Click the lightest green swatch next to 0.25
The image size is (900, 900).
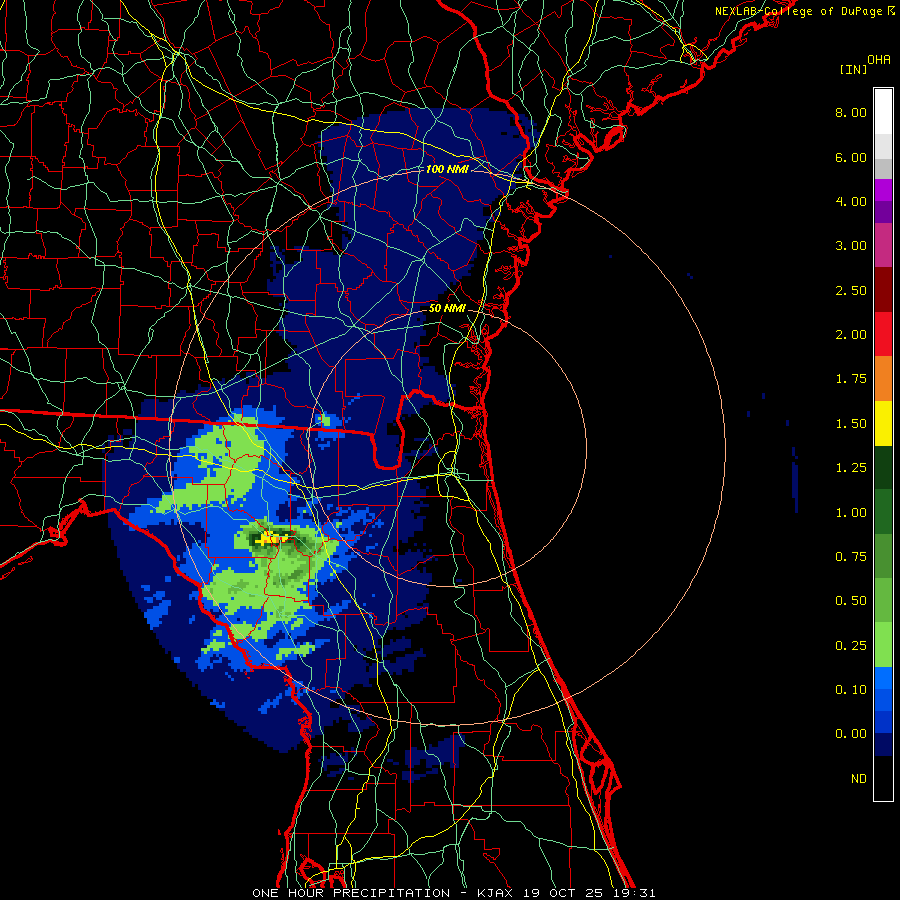click(883, 645)
